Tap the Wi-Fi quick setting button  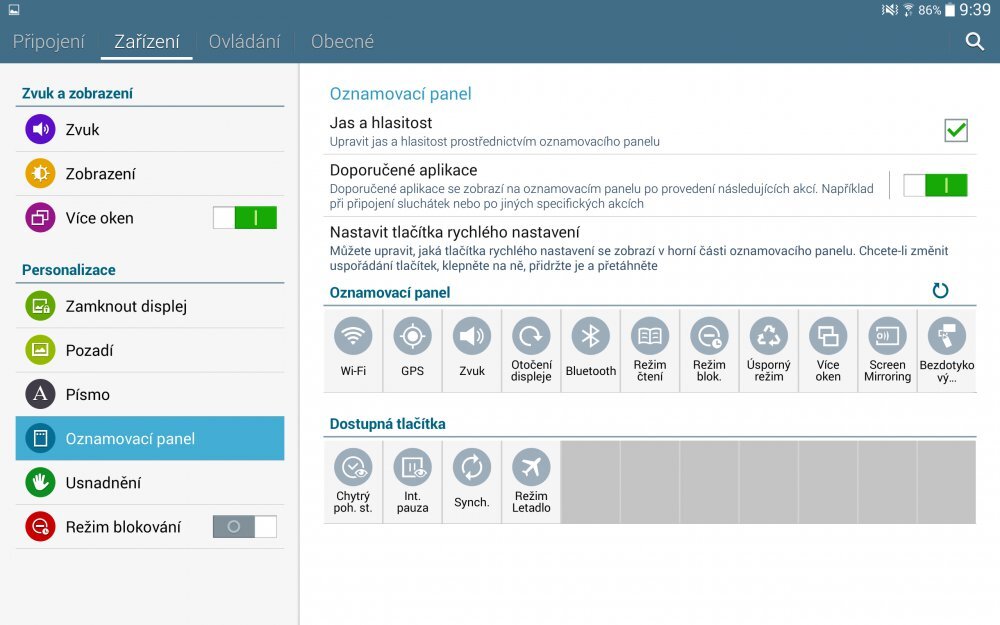(x=353, y=336)
